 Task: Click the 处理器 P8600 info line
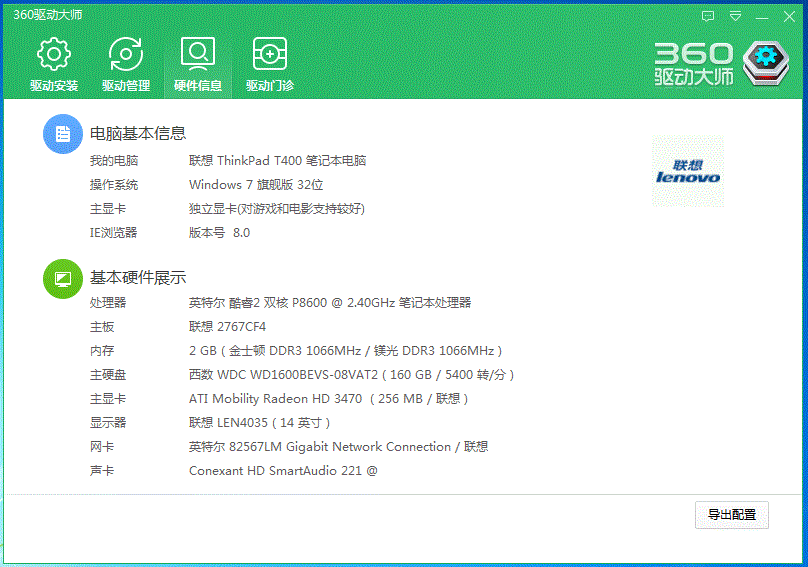[x=329, y=303]
